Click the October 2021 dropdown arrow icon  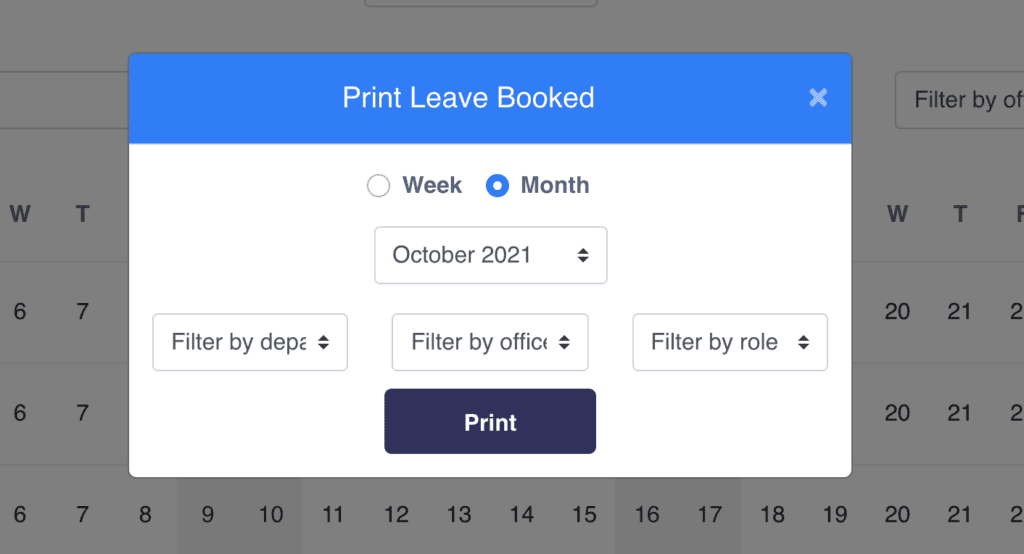[x=583, y=256]
